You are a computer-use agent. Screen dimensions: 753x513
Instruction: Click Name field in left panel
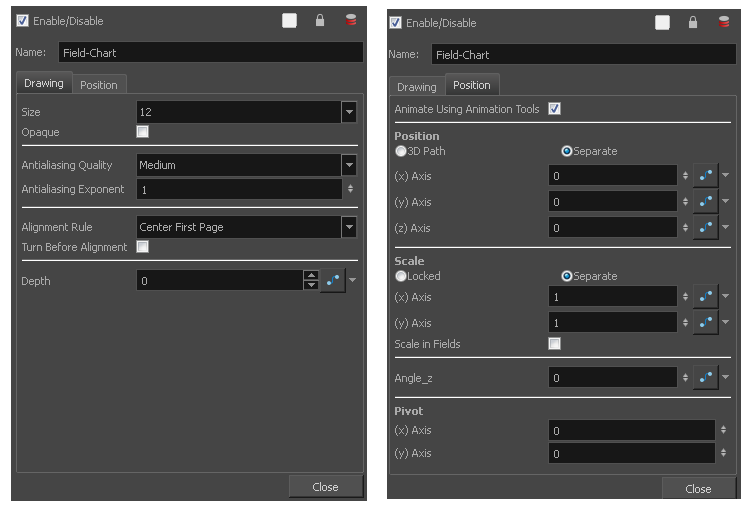tap(211, 52)
